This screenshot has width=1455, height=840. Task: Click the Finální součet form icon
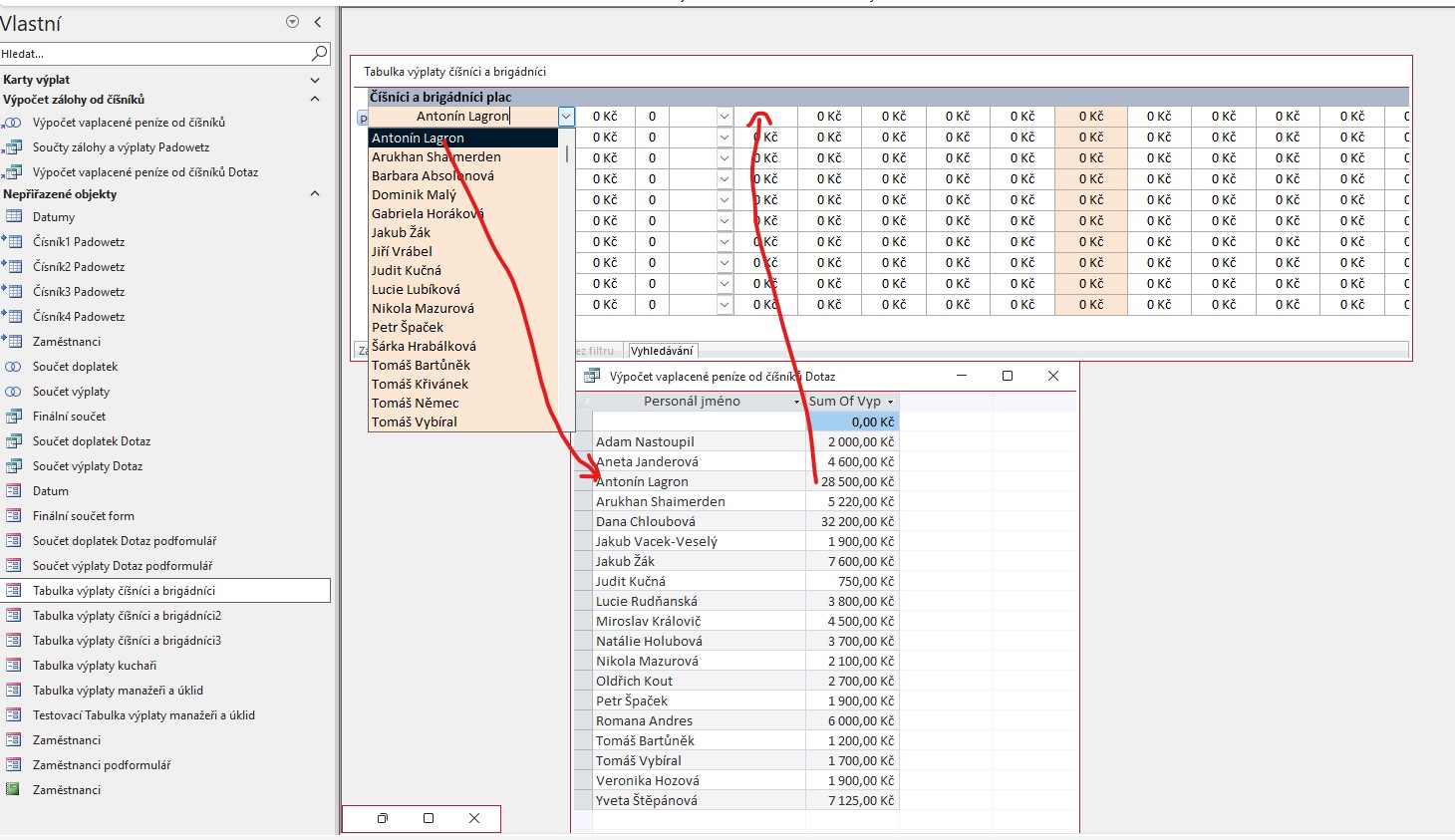tap(14, 516)
